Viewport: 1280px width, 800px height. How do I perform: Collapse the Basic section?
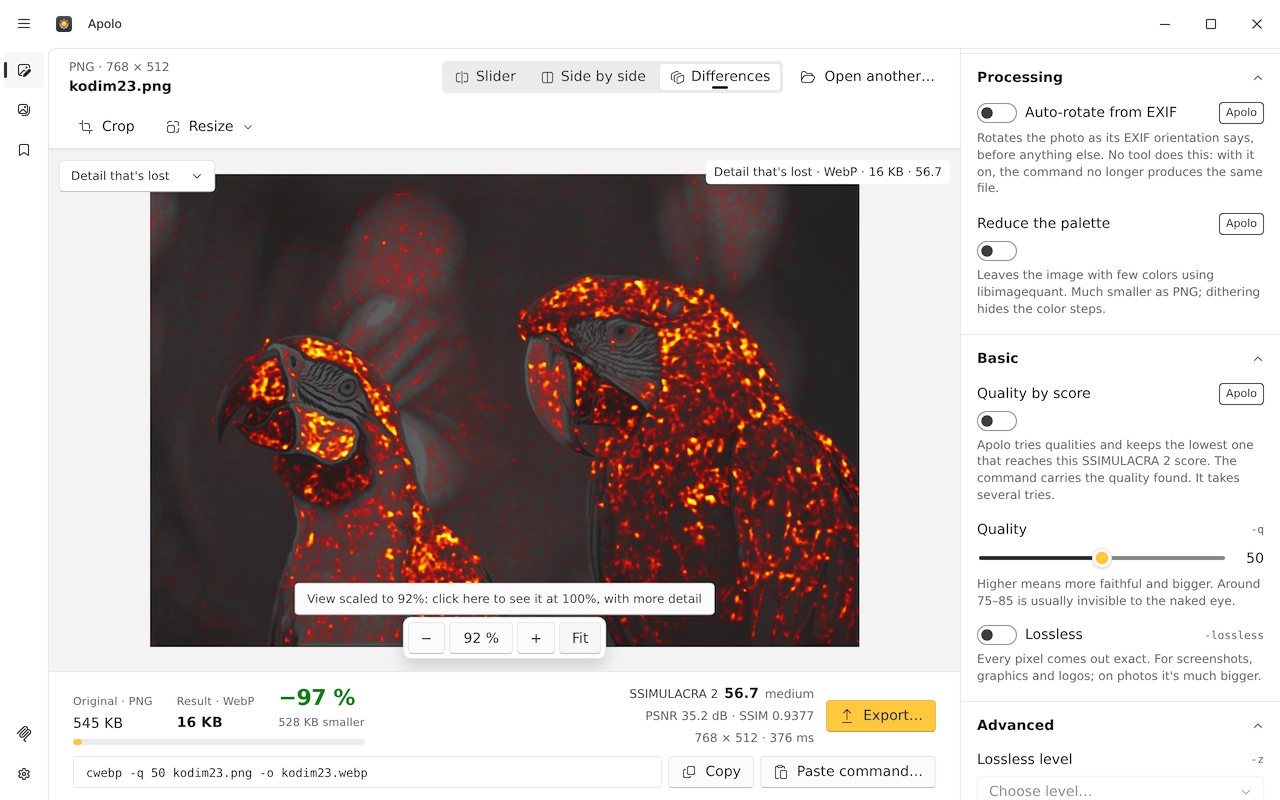[x=1257, y=358]
